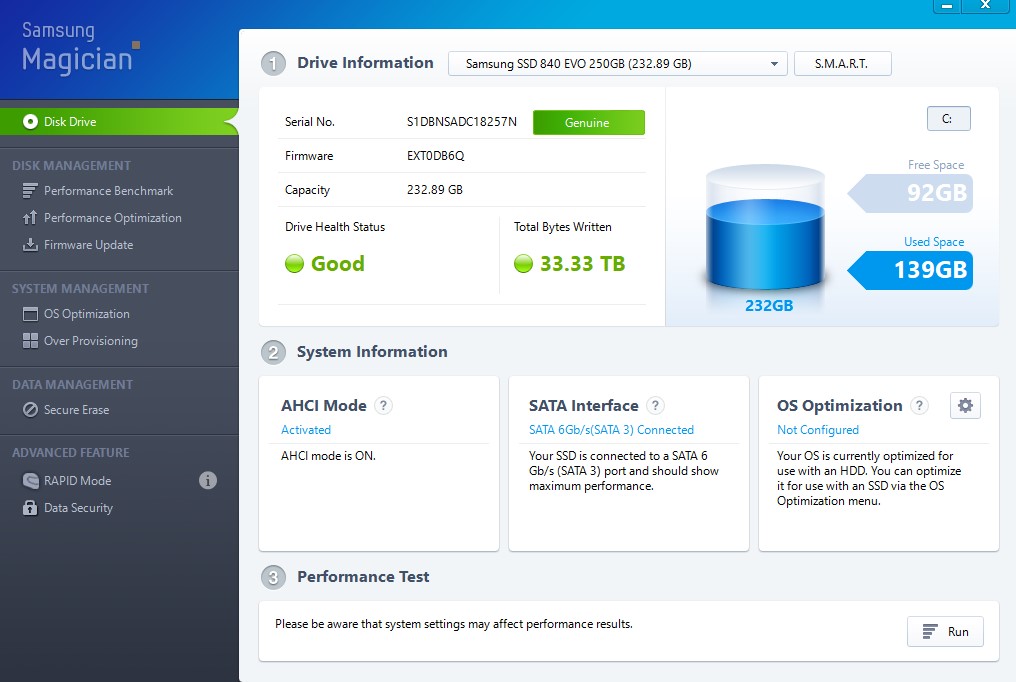Click the Secure Erase sidebar icon
Screen dimensions: 1016x682
[30, 410]
